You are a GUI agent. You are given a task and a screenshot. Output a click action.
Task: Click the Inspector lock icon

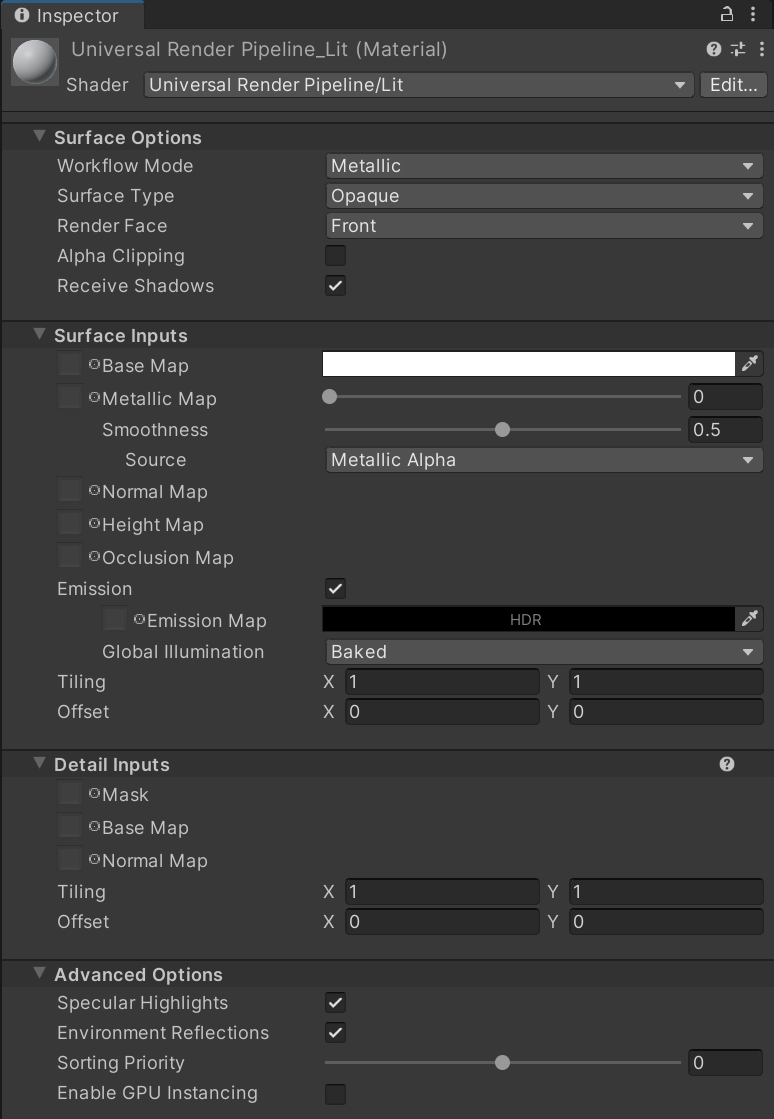tap(727, 14)
